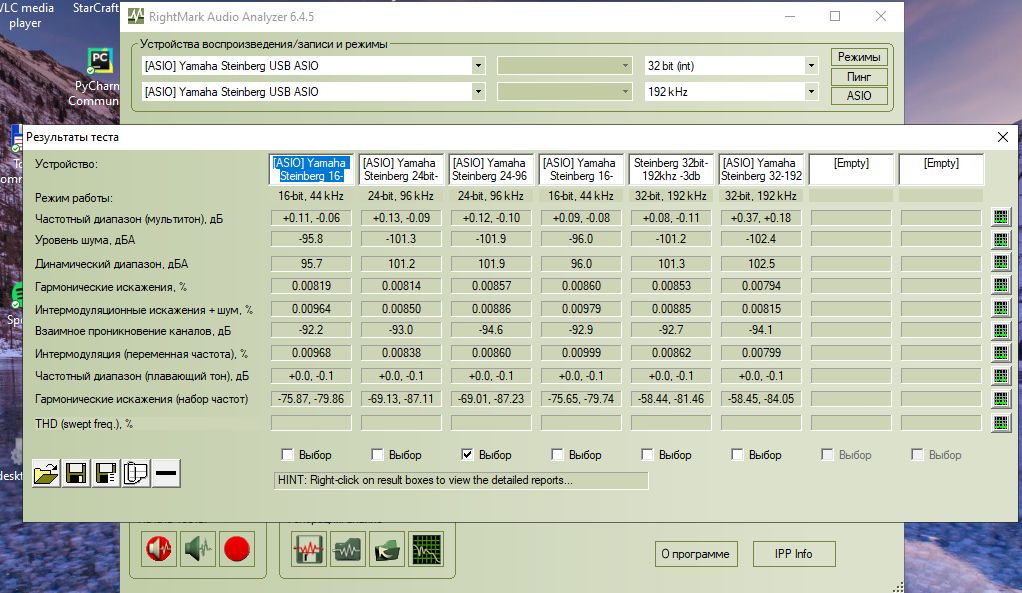Open graph icon for floating-tone frequency range row
This screenshot has height=593, width=1022.
1000,376
